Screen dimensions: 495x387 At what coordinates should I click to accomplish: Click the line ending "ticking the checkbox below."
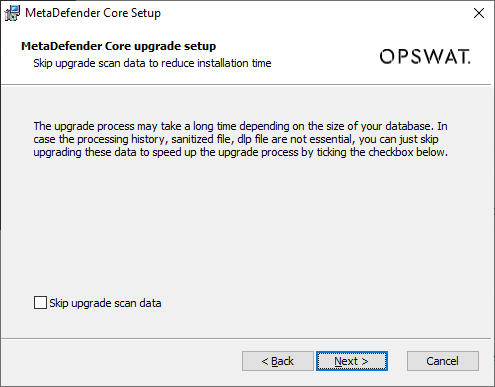pos(240,152)
